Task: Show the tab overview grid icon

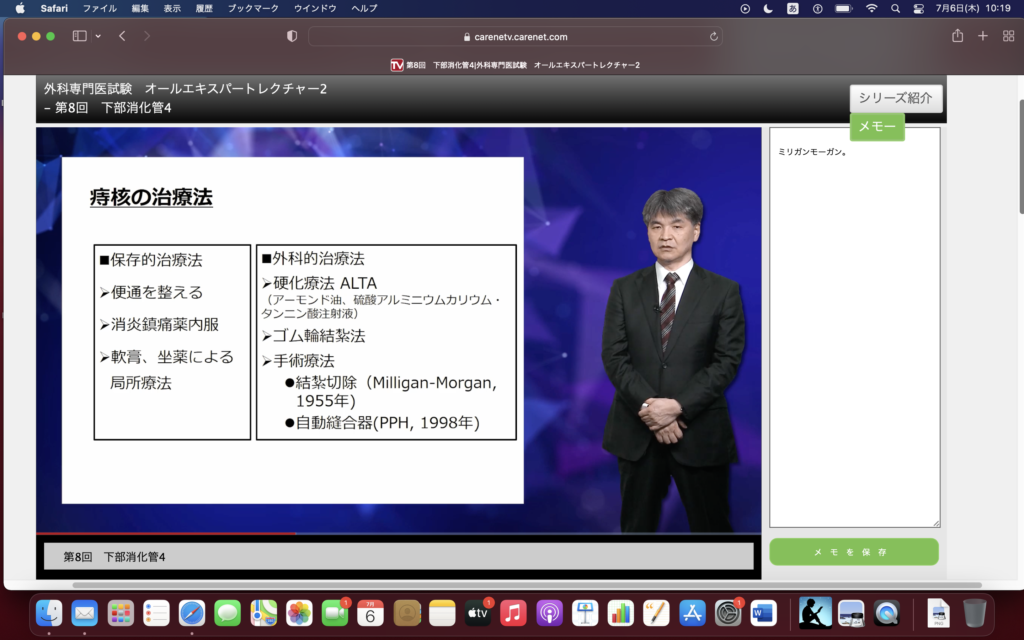Action: [x=1008, y=36]
